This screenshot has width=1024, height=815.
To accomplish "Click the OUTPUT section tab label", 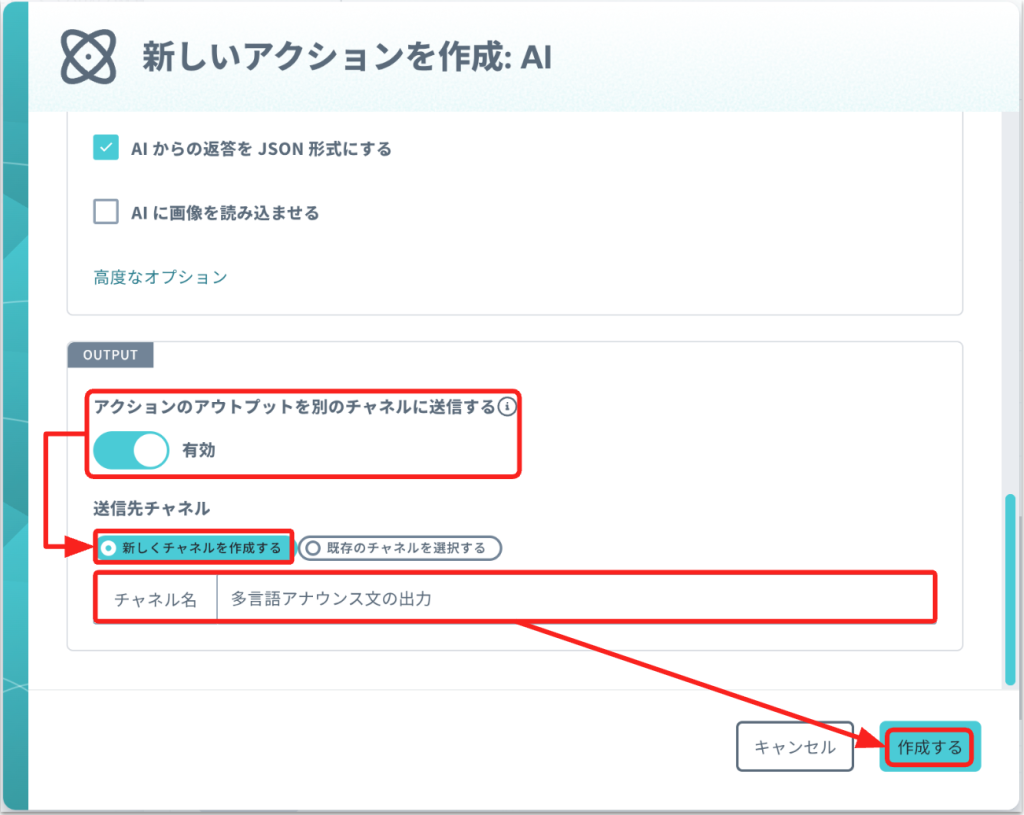I will [x=110, y=355].
